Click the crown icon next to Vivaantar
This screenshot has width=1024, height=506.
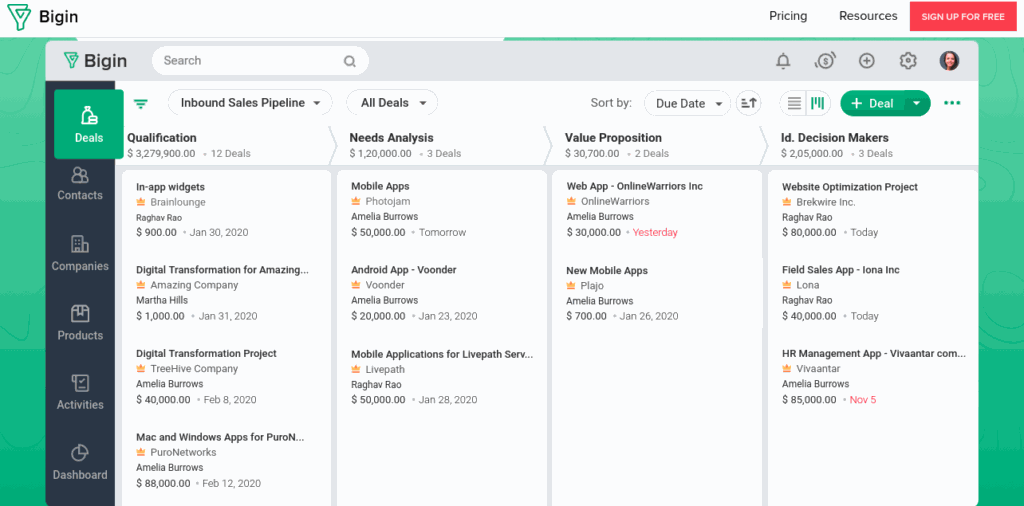pyautogui.click(x=787, y=368)
